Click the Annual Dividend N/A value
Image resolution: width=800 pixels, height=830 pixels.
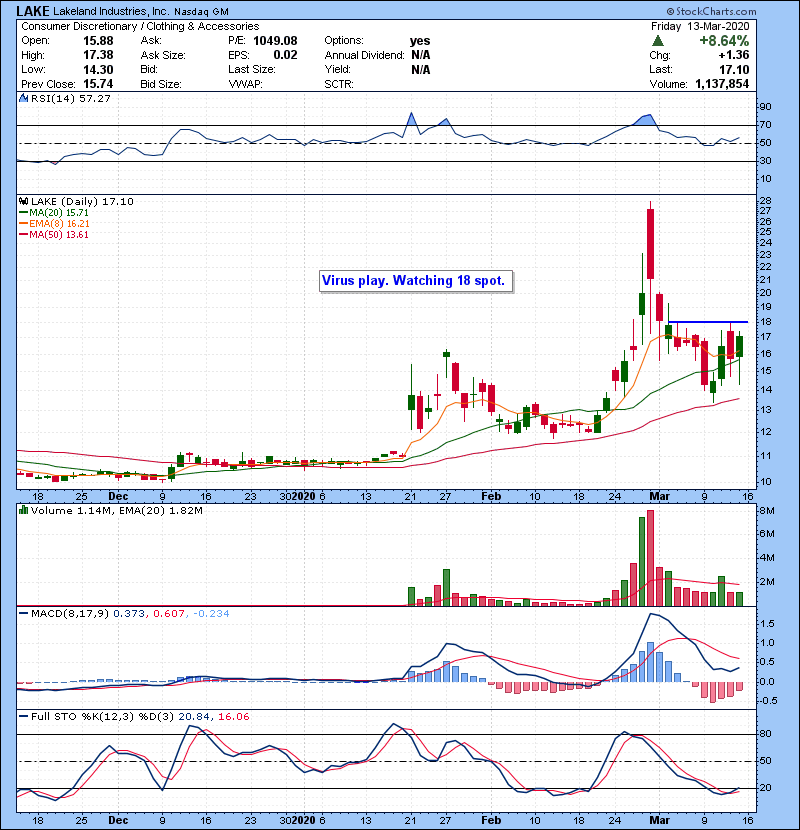coord(420,55)
